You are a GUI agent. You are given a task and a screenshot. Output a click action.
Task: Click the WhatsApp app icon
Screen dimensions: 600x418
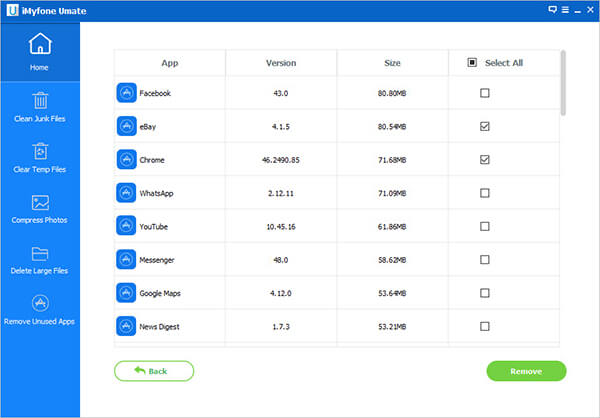pyautogui.click(x=126, y=193)
